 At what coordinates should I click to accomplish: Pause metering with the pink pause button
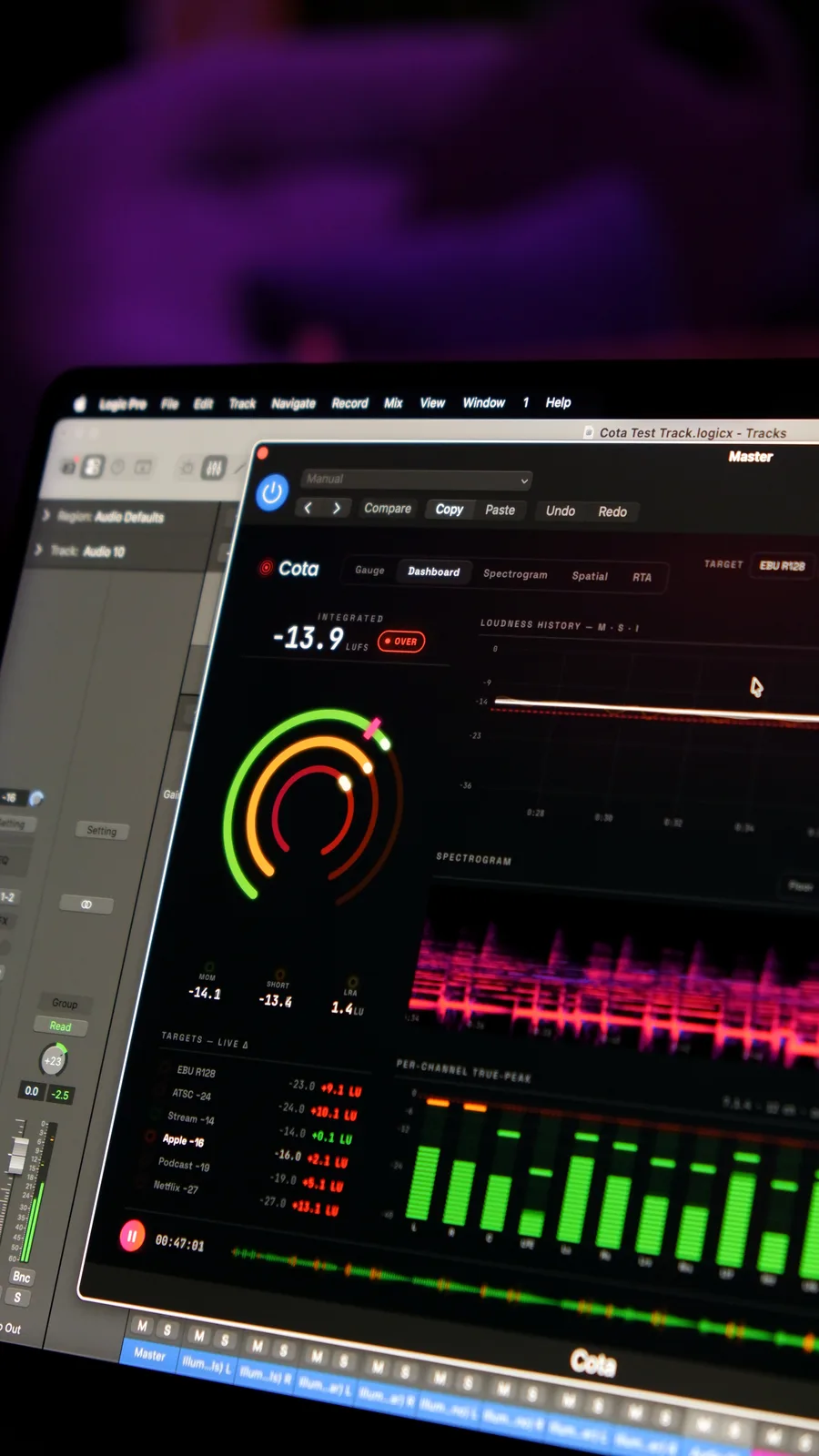pyautogui.click(x=132, y=1236)
